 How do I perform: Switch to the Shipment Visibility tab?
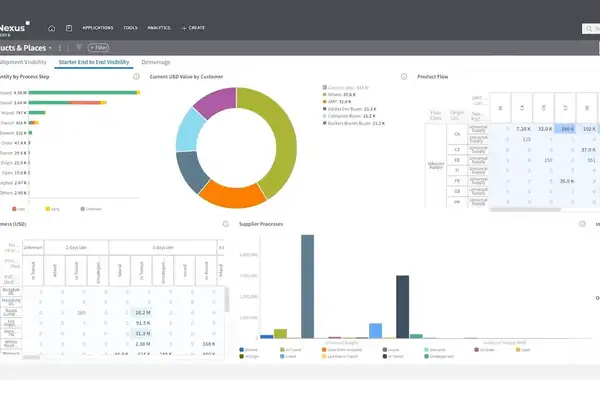23,62
